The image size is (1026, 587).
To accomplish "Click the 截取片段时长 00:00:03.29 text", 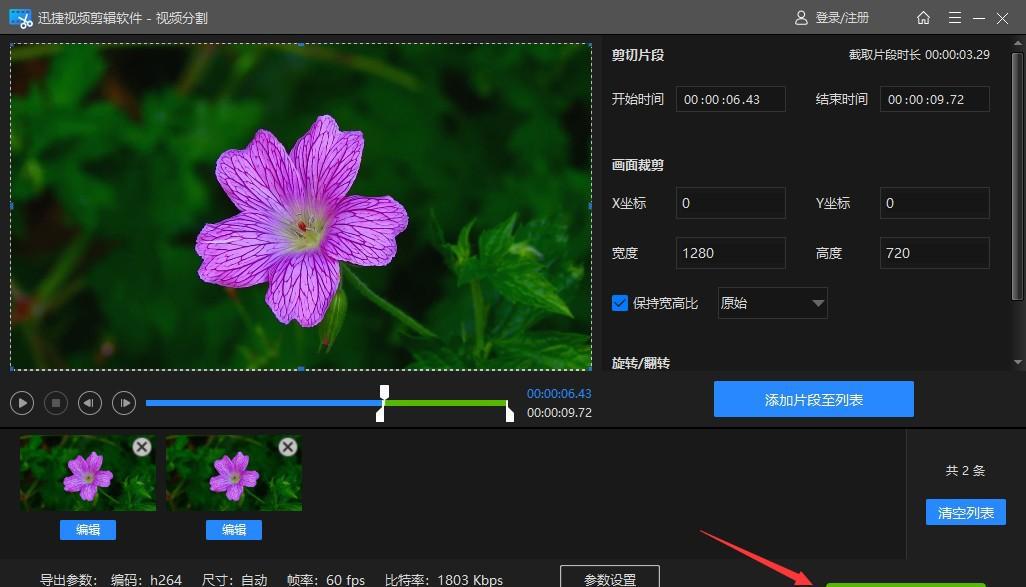I will click(919, 55).
